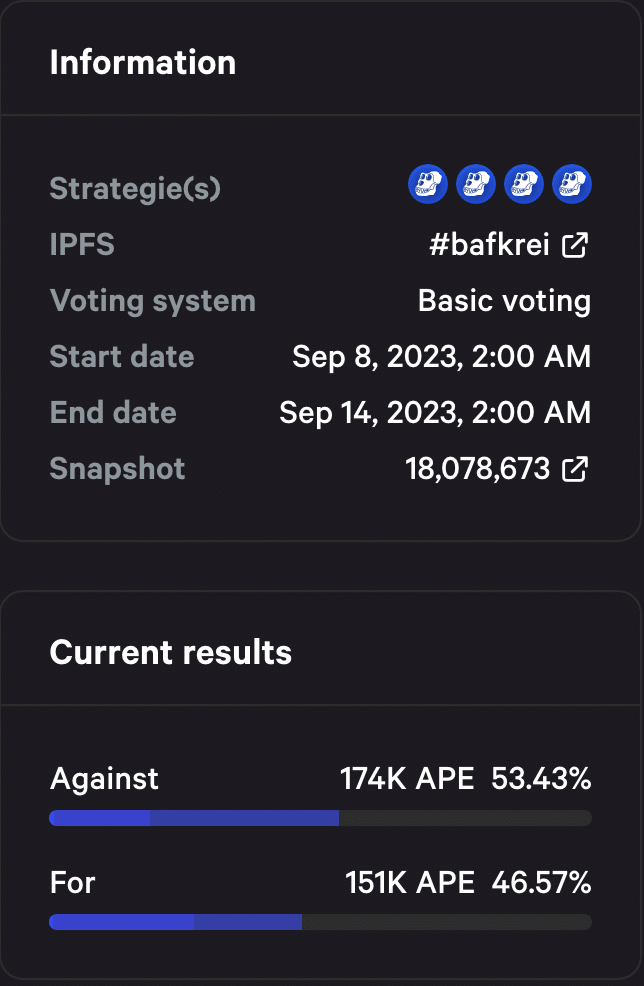Open the 18,078,673 snapshot block link
The height and width of the screenshot is (986, 644).
click(477, 469)
